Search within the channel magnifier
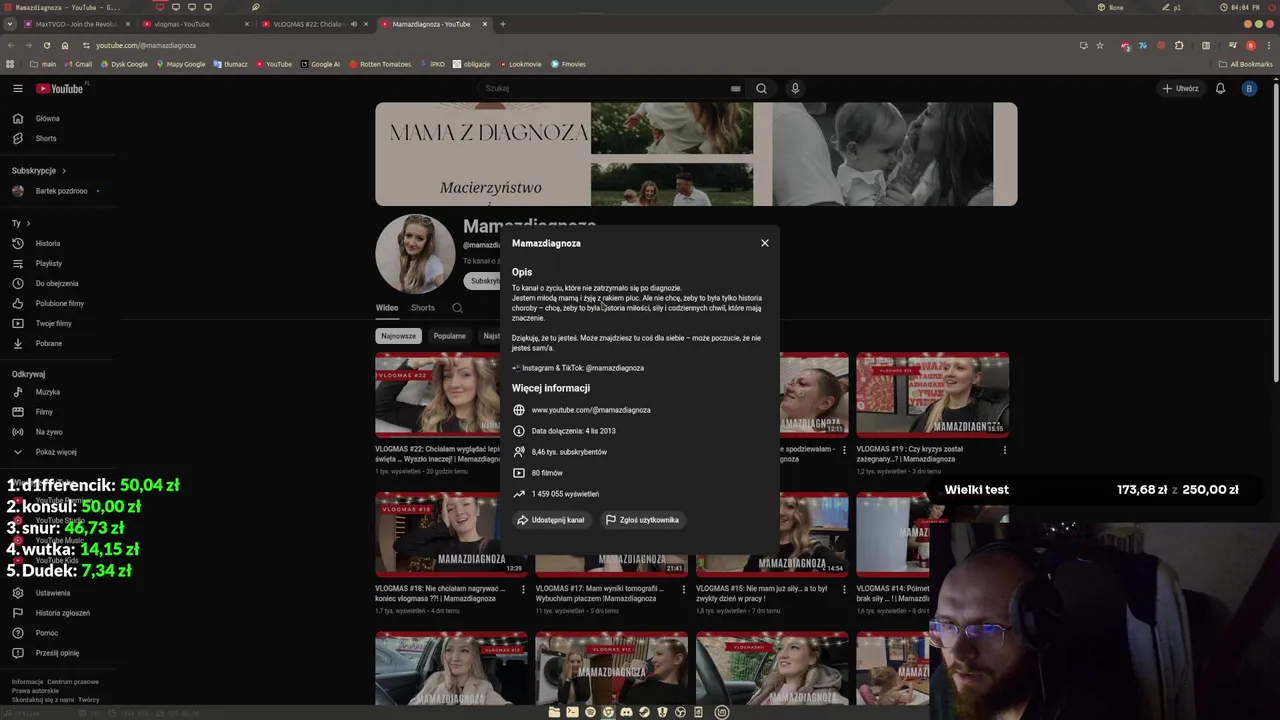Image resolution: width=1280 pixels, height=720 pixels. pos(457,308)
